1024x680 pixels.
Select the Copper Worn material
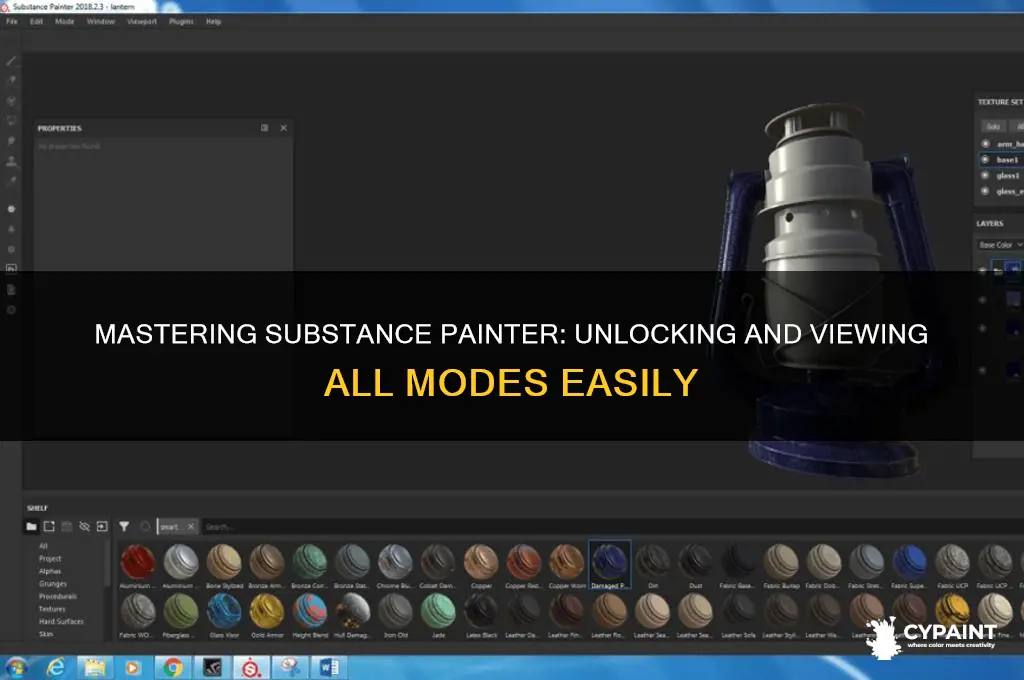click(x=567, y=566)
